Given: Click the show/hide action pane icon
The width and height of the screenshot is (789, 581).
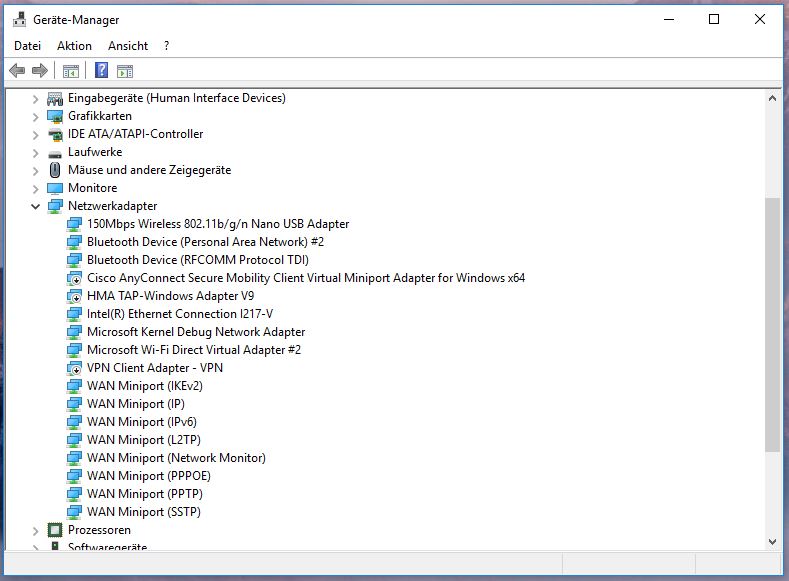Looking at the screenshot, I should [x=125, y=71].
